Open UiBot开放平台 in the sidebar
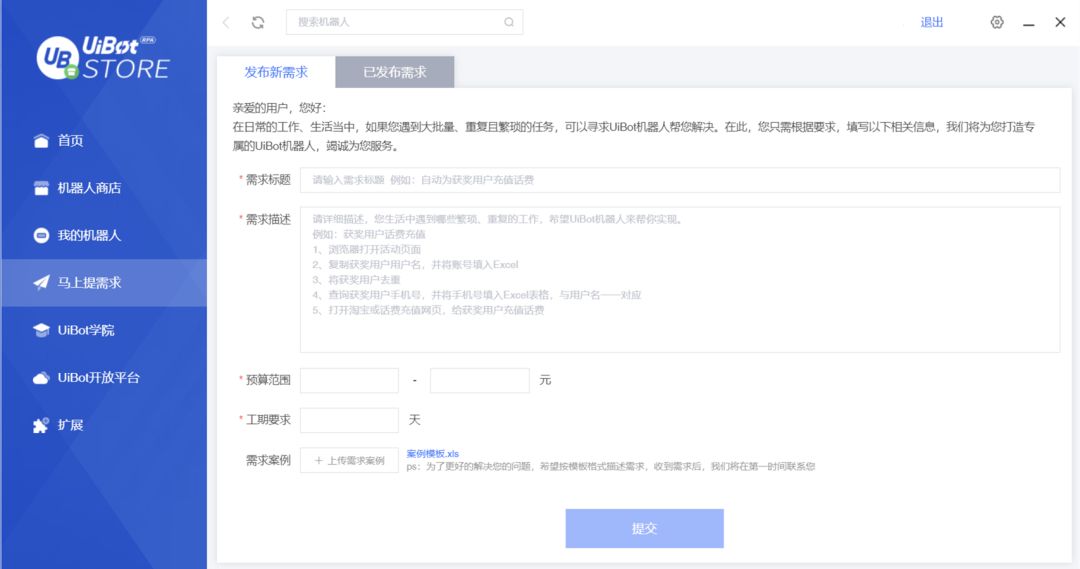This screenshot has height=569, width=1080. (104, 377)
